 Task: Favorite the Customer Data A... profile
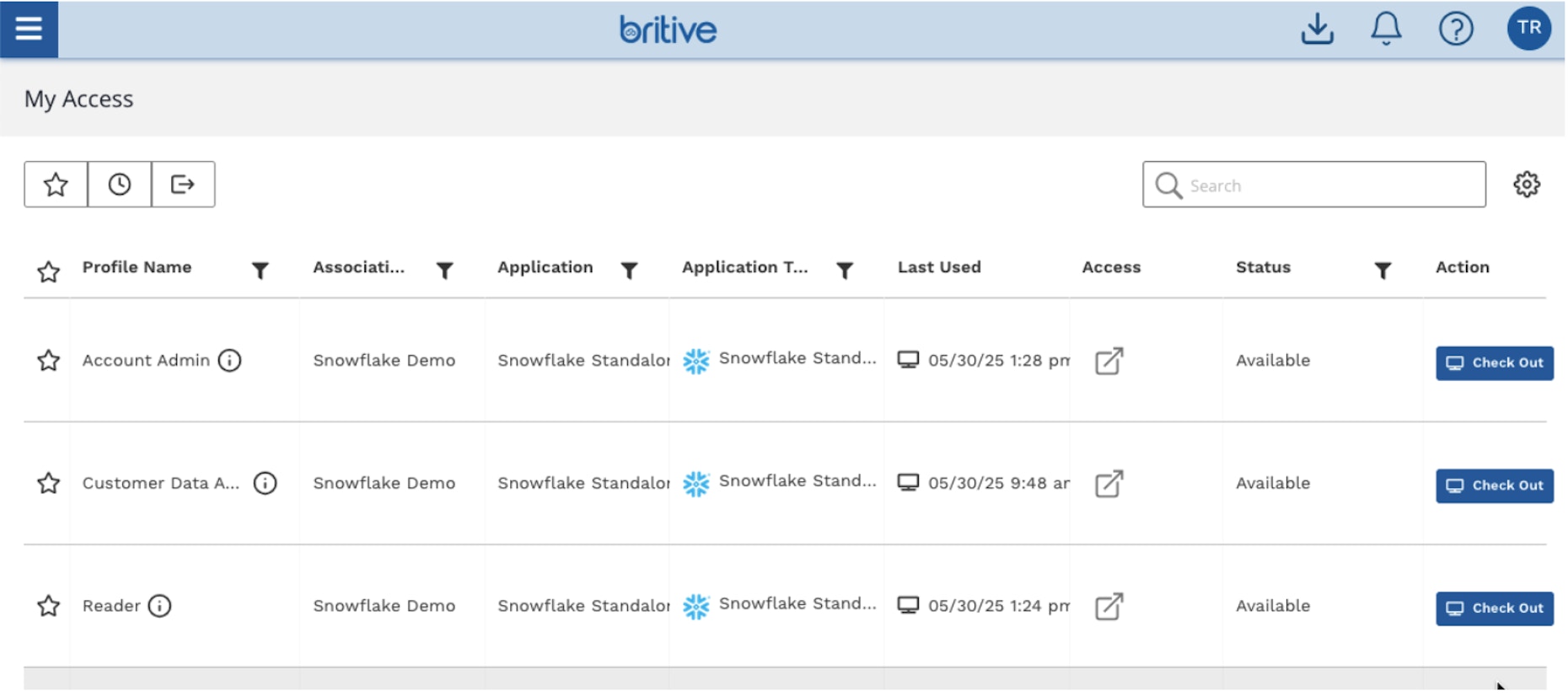(49, 483)
